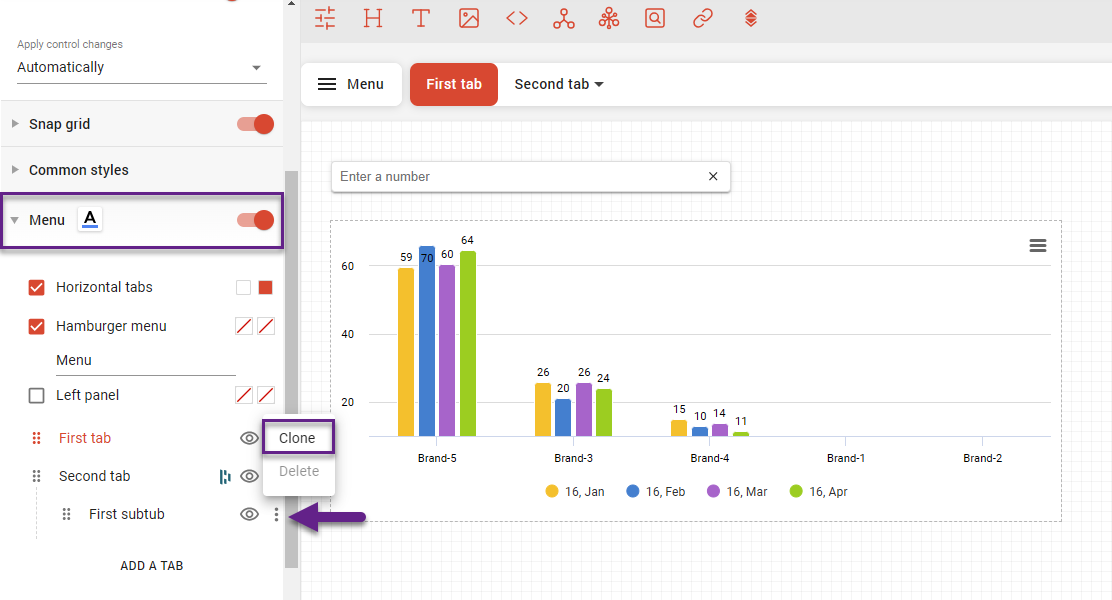Select the code embed icon

tap(517, 18)
